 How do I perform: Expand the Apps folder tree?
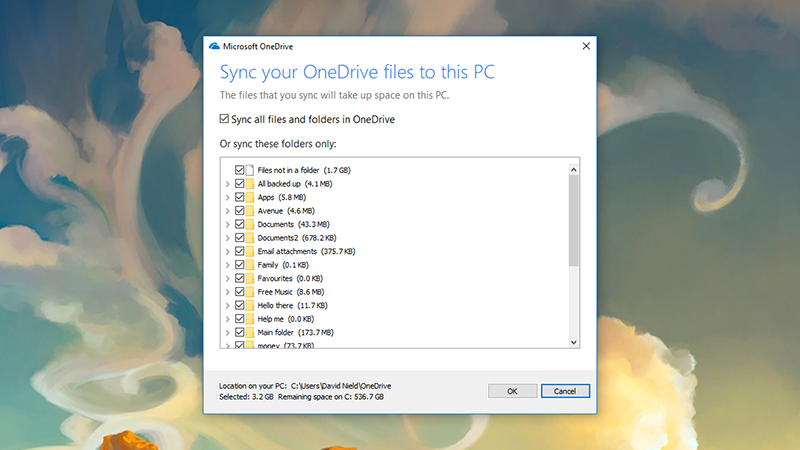pos(228,197)
